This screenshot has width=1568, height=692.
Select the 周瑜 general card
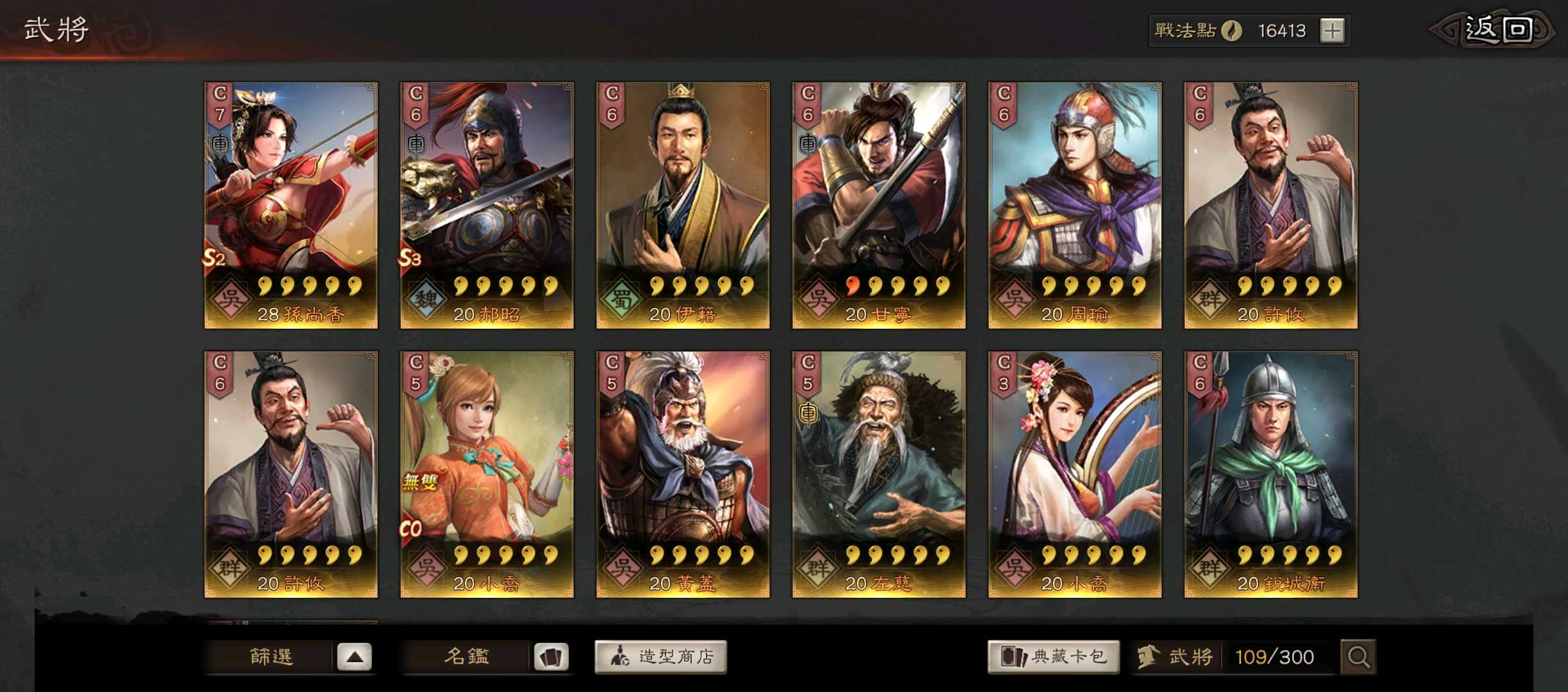[x=1075, y=205]
